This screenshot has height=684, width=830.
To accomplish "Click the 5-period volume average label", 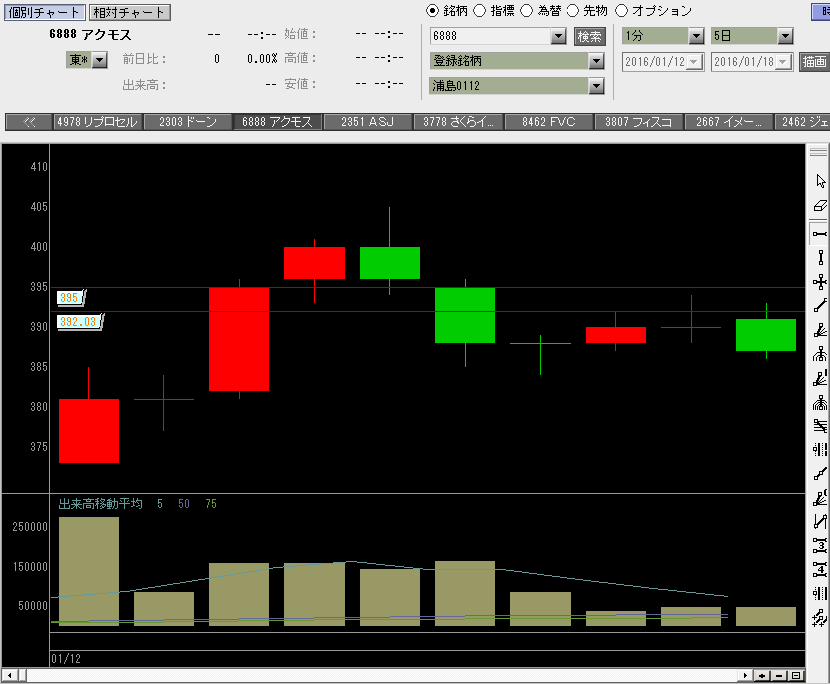I will point(160,503).
